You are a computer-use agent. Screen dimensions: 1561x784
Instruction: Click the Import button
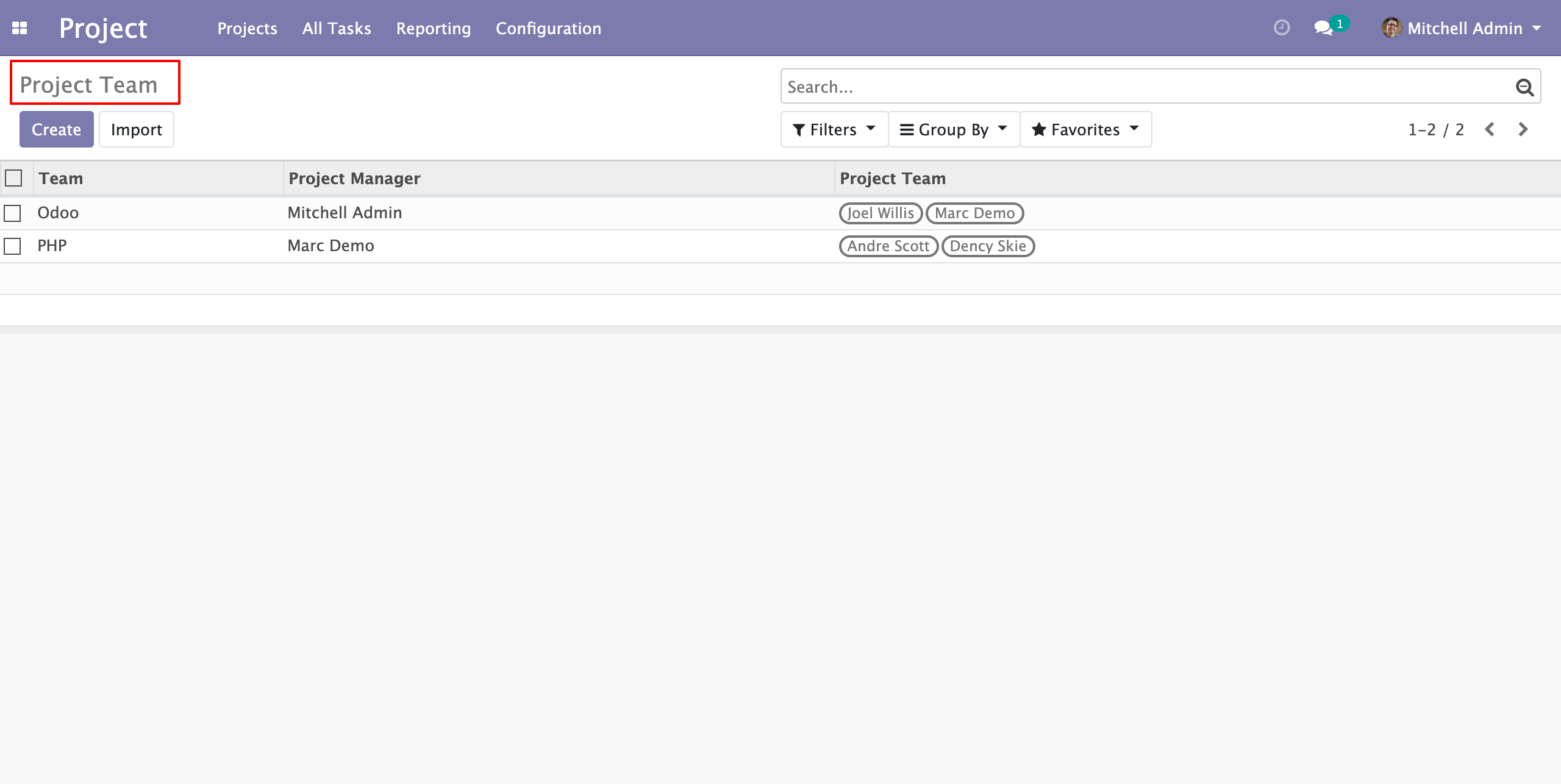pos(137,129)
